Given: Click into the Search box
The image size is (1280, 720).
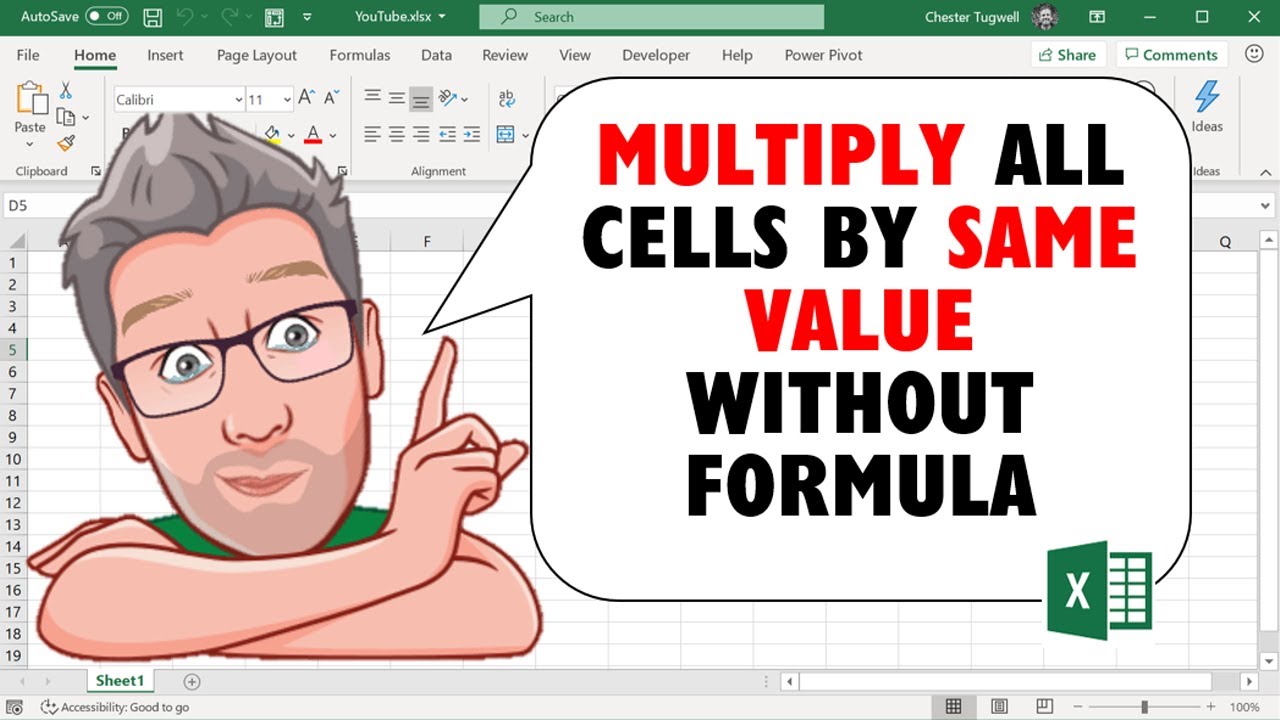Looking at the screenshot, I should tap(652, 17).
